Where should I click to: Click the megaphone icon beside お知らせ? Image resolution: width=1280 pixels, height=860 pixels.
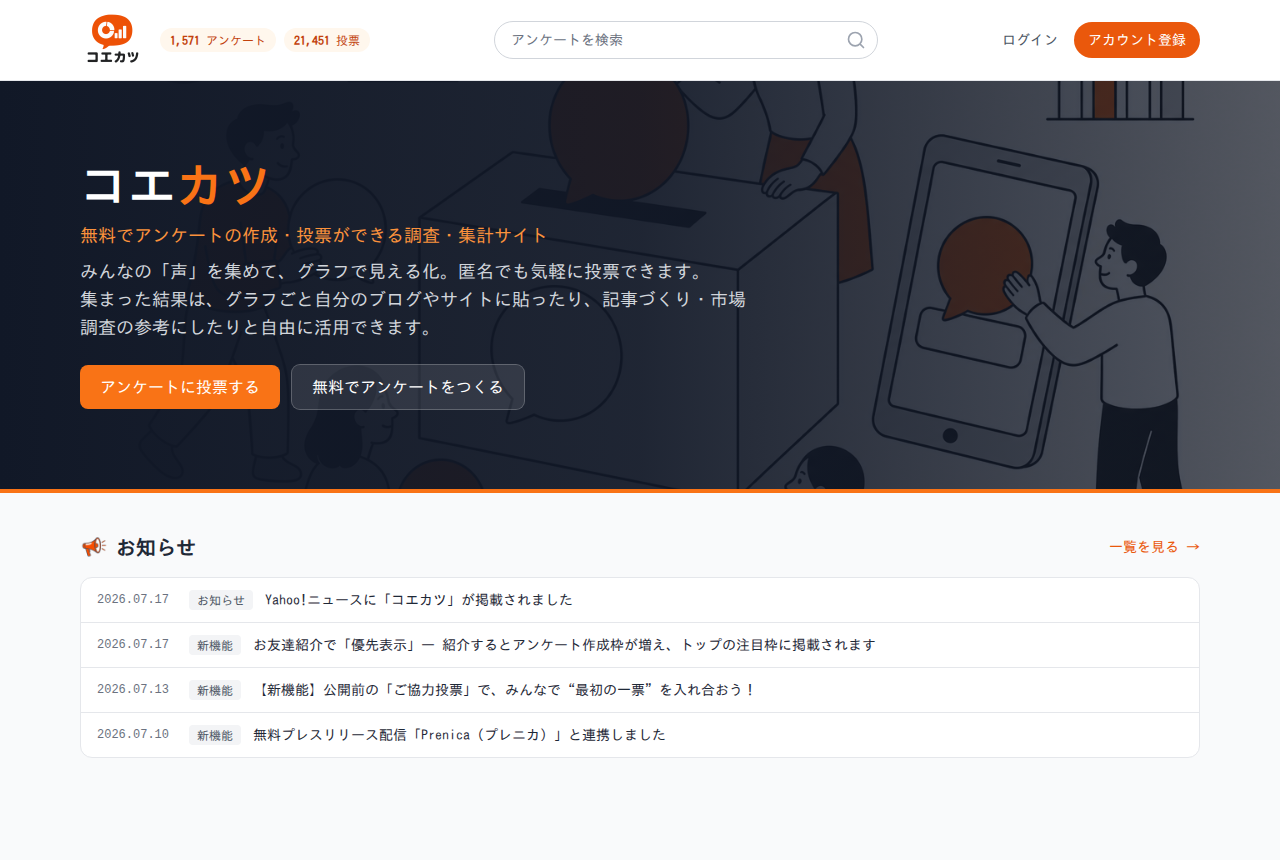(x=93, y=547)
